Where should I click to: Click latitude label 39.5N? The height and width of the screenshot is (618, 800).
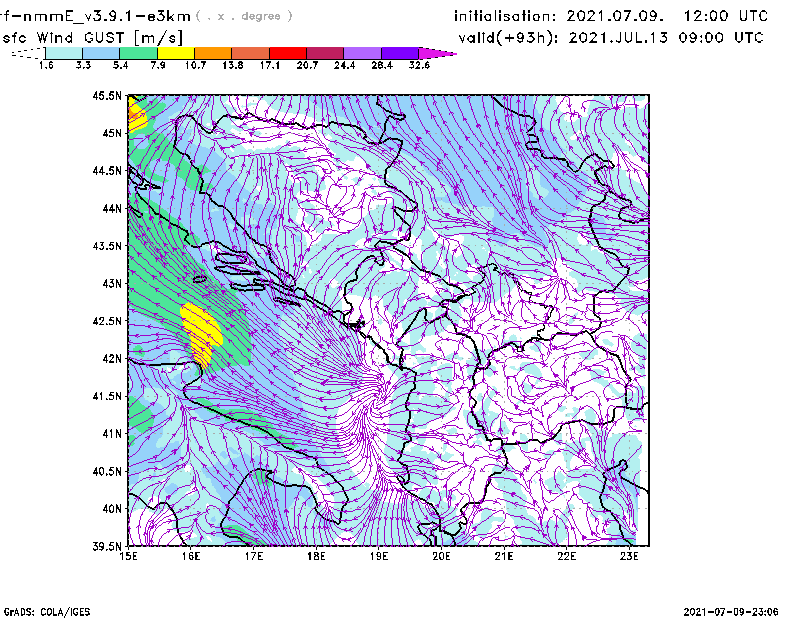pyautogui.click(x=107, y=546)
